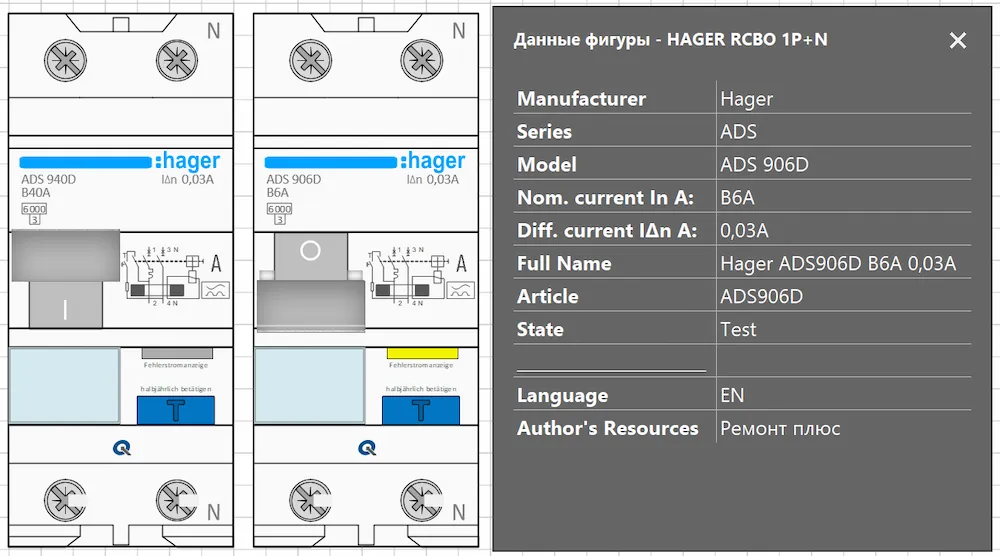This screenshot has width=1000, height=556.
Task: Click top N terminal screw of ADS 906D
Action: pyautogui.click(x=422, y=61)
